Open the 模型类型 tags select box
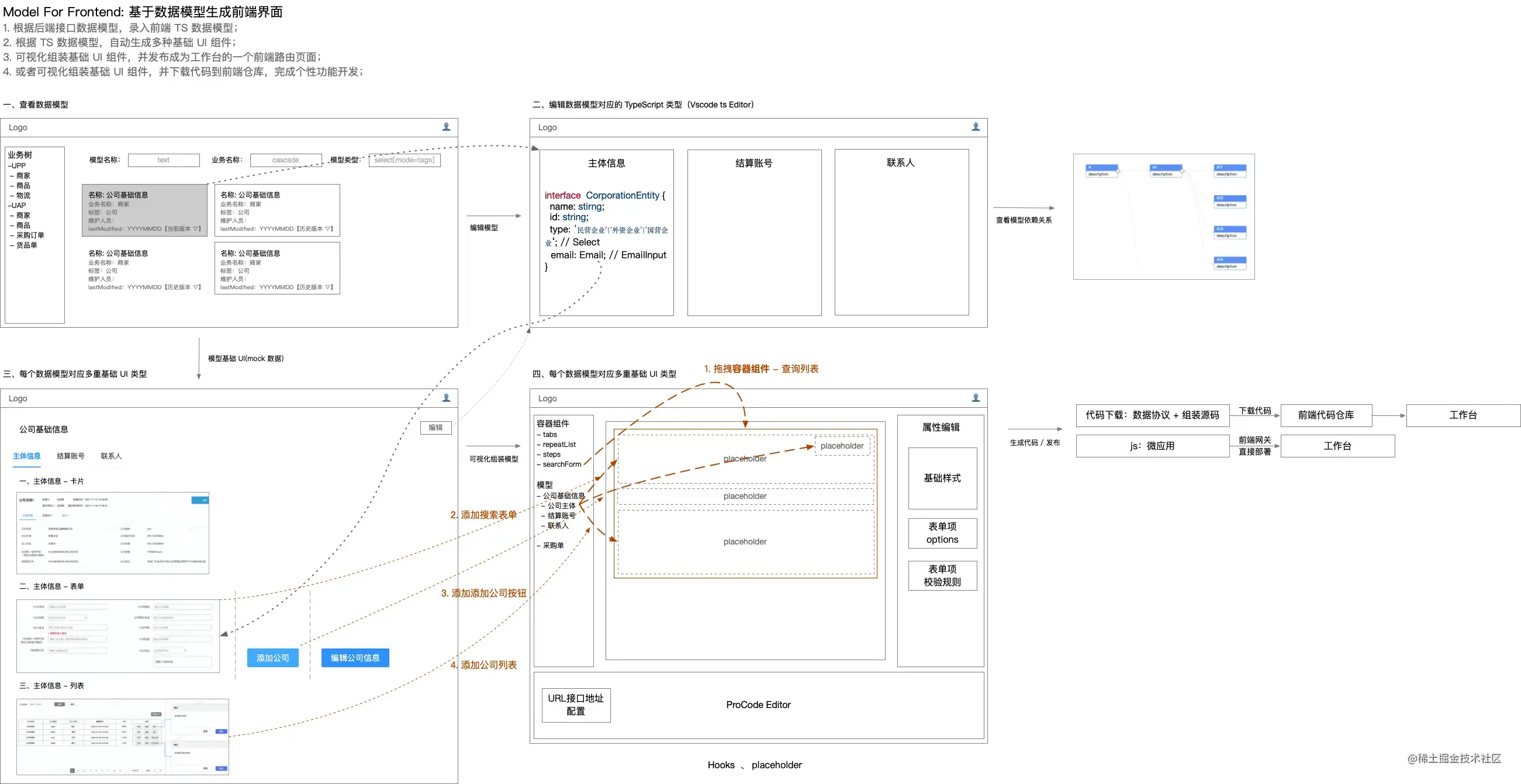The height and width of the screenshot is (784, 1521). point(405,160)
